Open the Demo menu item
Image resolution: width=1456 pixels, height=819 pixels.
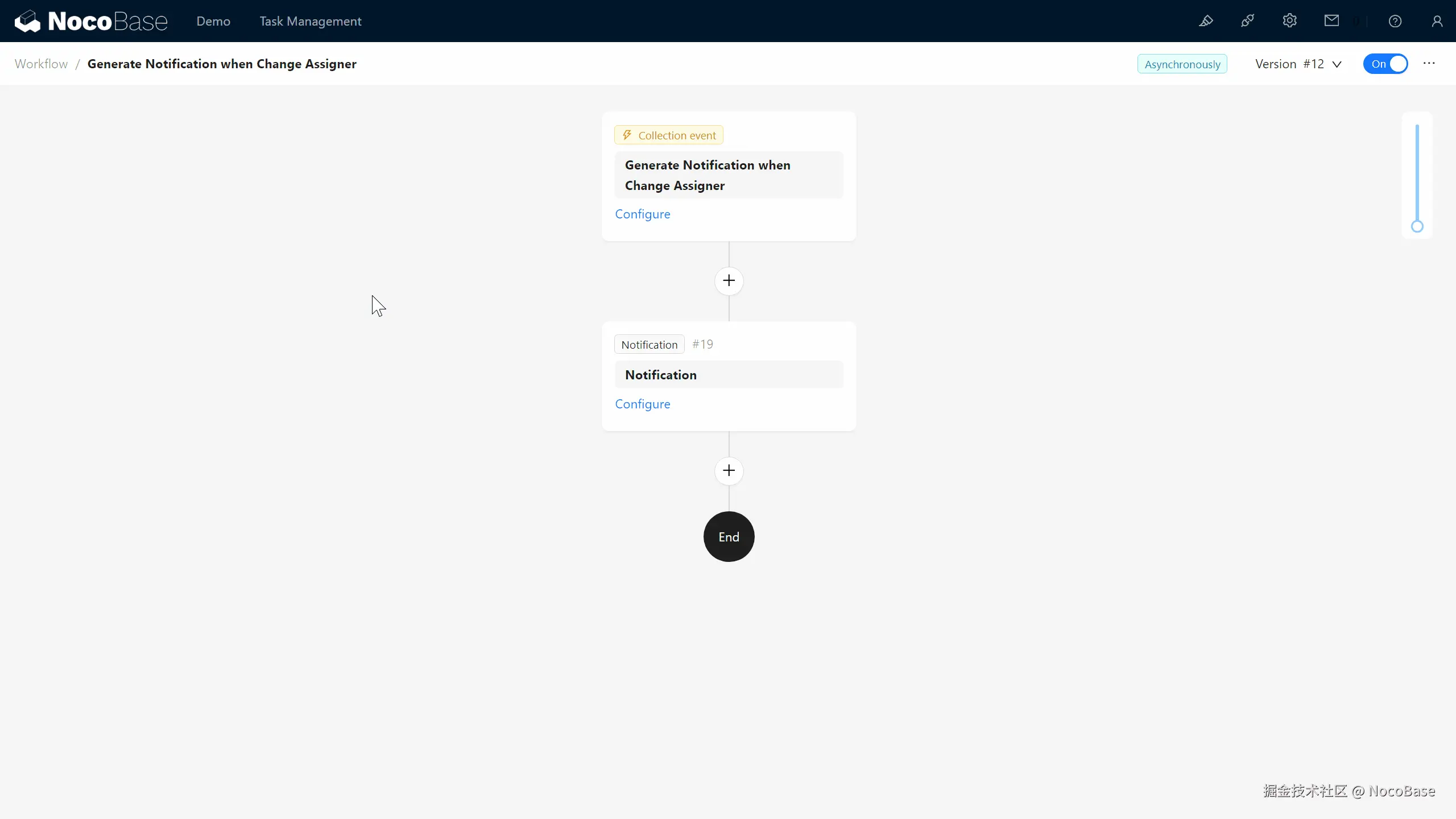pos(213,21)
